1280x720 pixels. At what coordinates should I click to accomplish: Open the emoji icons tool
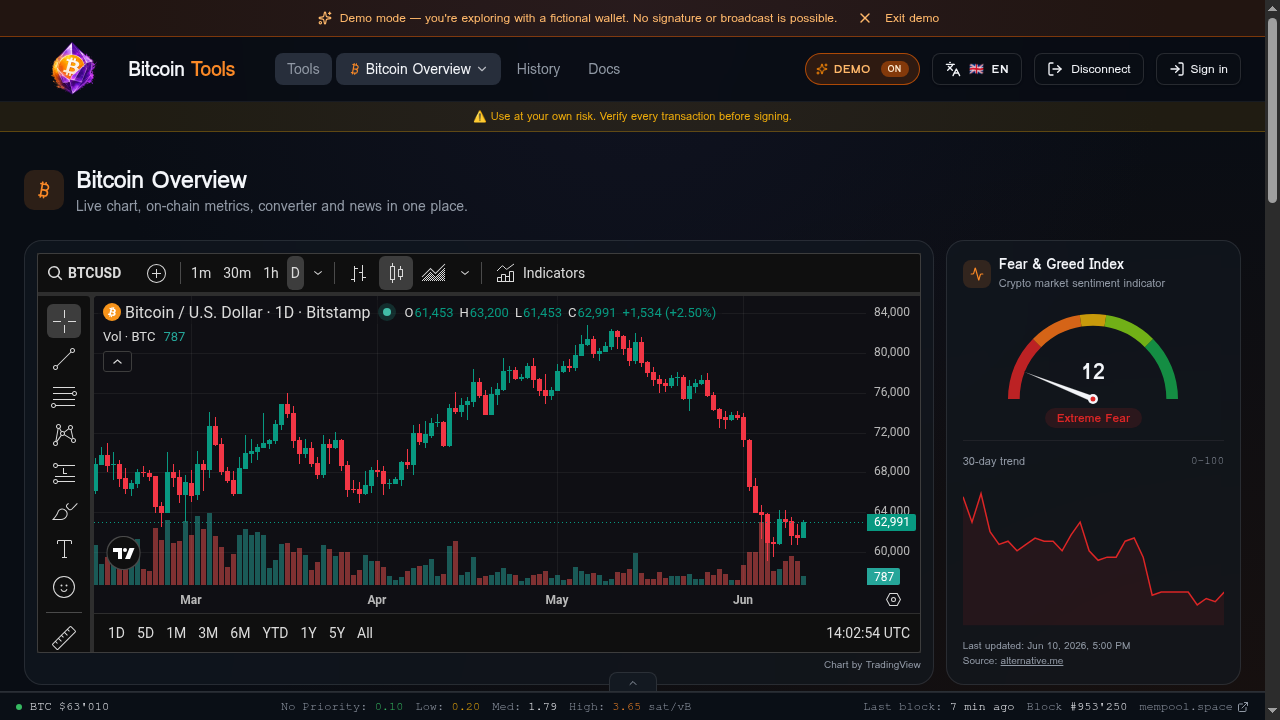[x=64, y=587]
